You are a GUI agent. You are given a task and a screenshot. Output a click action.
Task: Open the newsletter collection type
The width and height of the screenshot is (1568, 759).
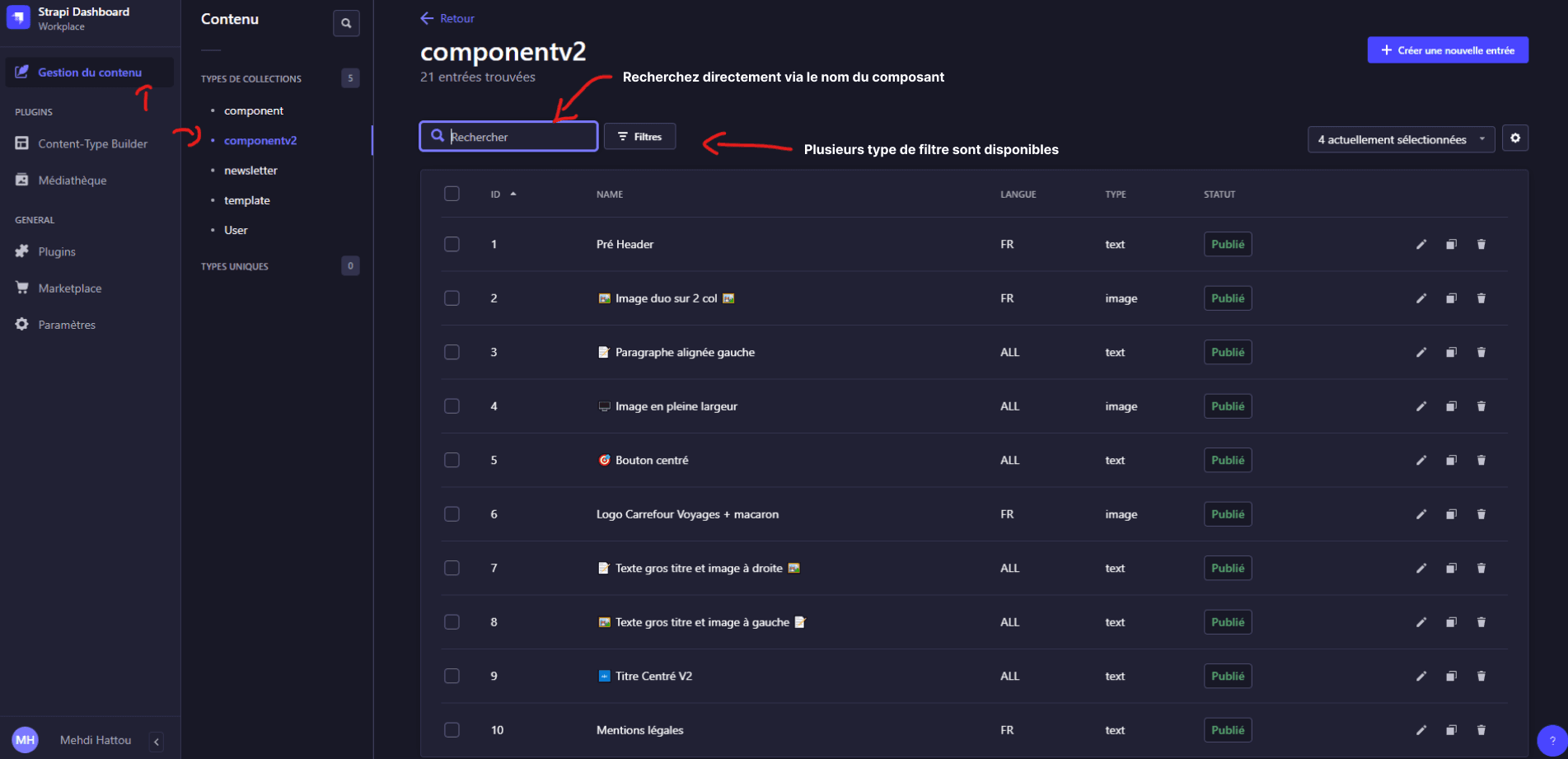click(x=250, y=171)
